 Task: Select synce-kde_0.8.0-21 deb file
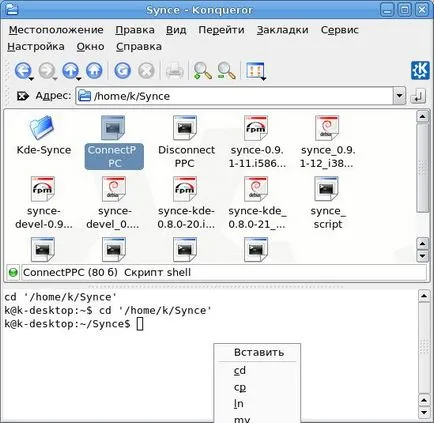[257, 203]
